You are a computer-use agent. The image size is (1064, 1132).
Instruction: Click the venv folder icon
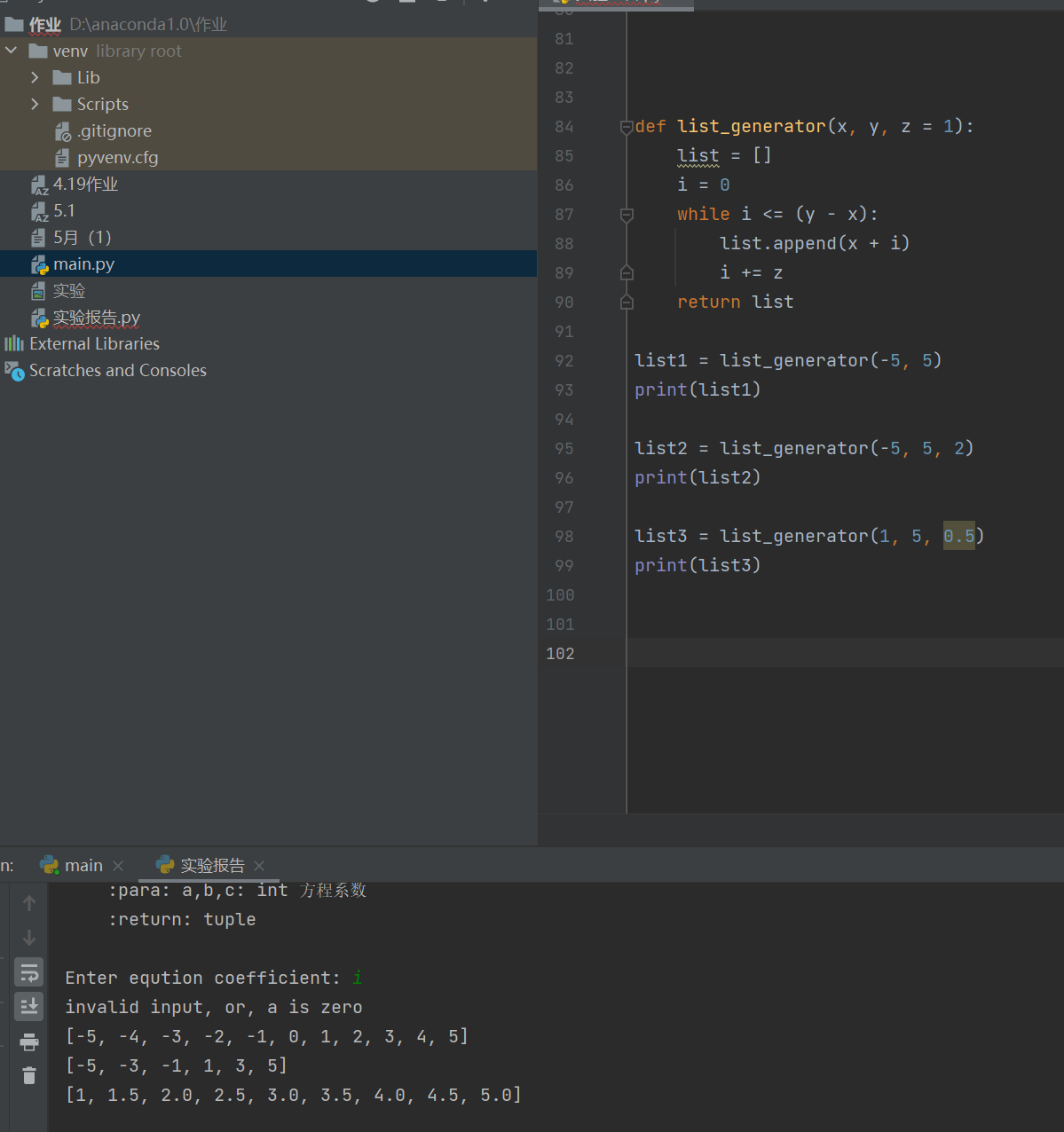click(38, 51)
